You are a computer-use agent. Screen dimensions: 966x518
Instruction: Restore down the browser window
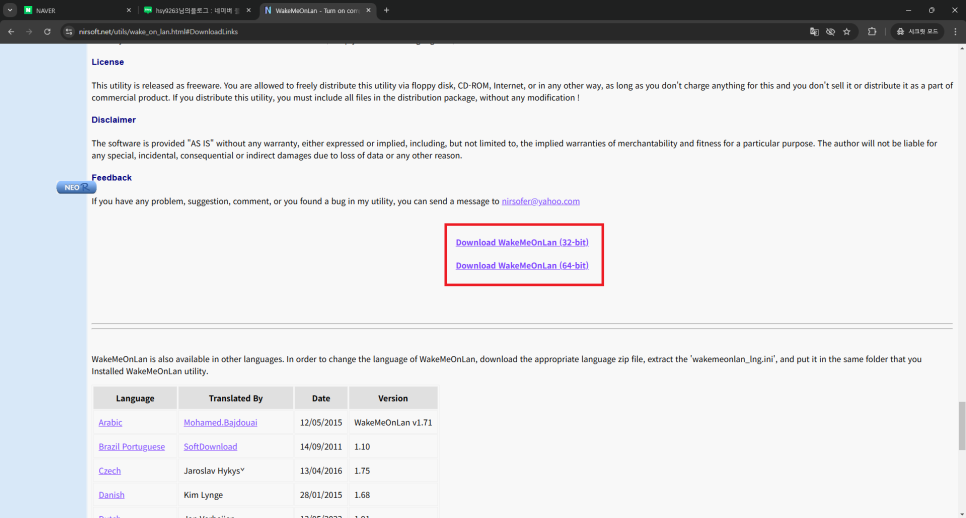(932, 10)
